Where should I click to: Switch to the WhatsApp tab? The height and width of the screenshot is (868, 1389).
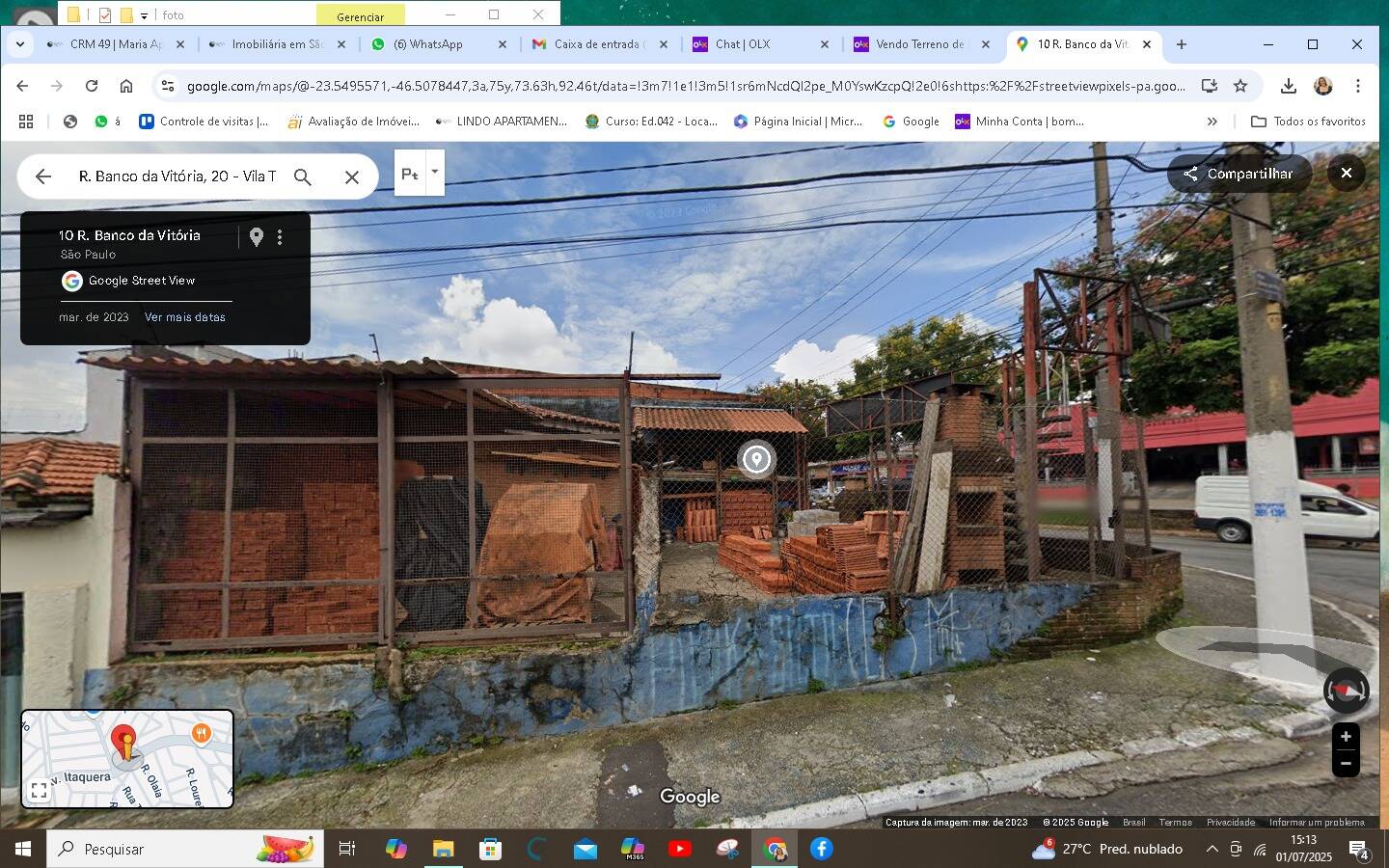pos(428,44)
